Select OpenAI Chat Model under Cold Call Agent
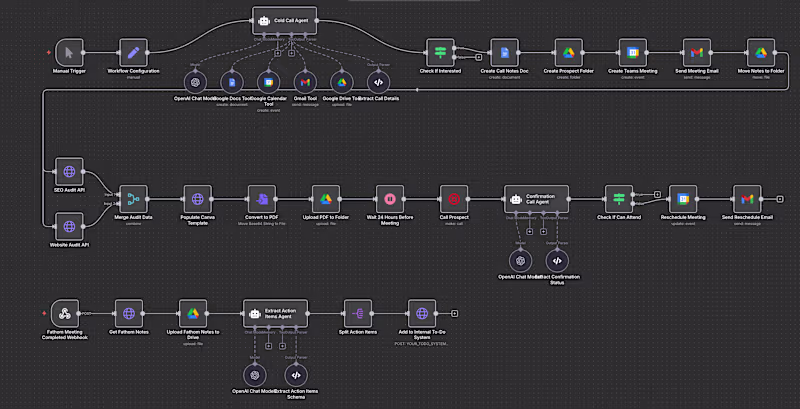800x409 pixels. click(194, 82)
